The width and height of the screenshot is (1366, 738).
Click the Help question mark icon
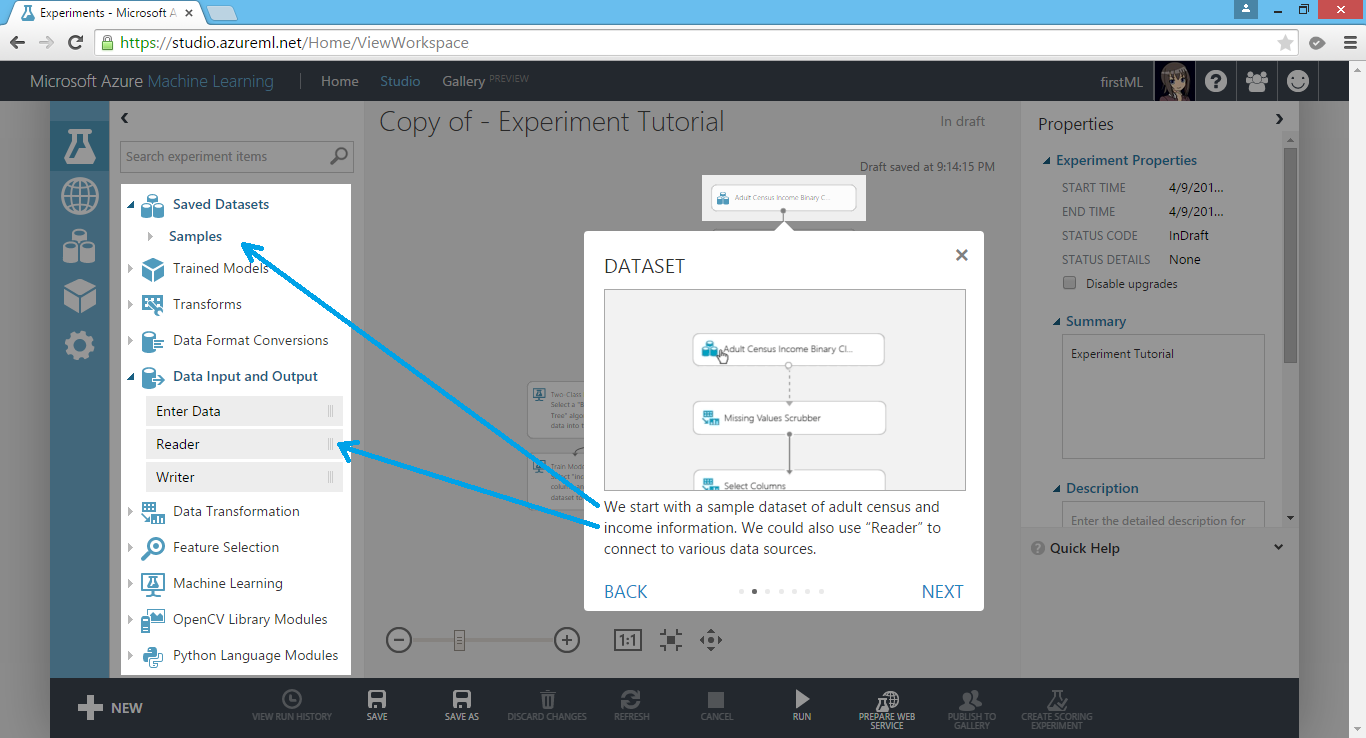pos(1215,82)
